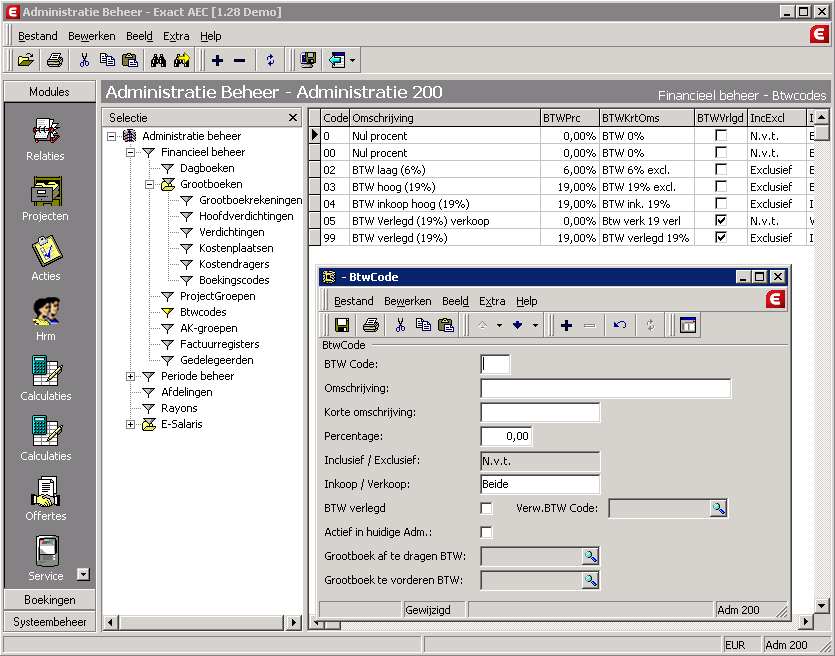Click the BTW Code input field
The width and height of the screenshot is (835, 656).
tap(495, 364)
